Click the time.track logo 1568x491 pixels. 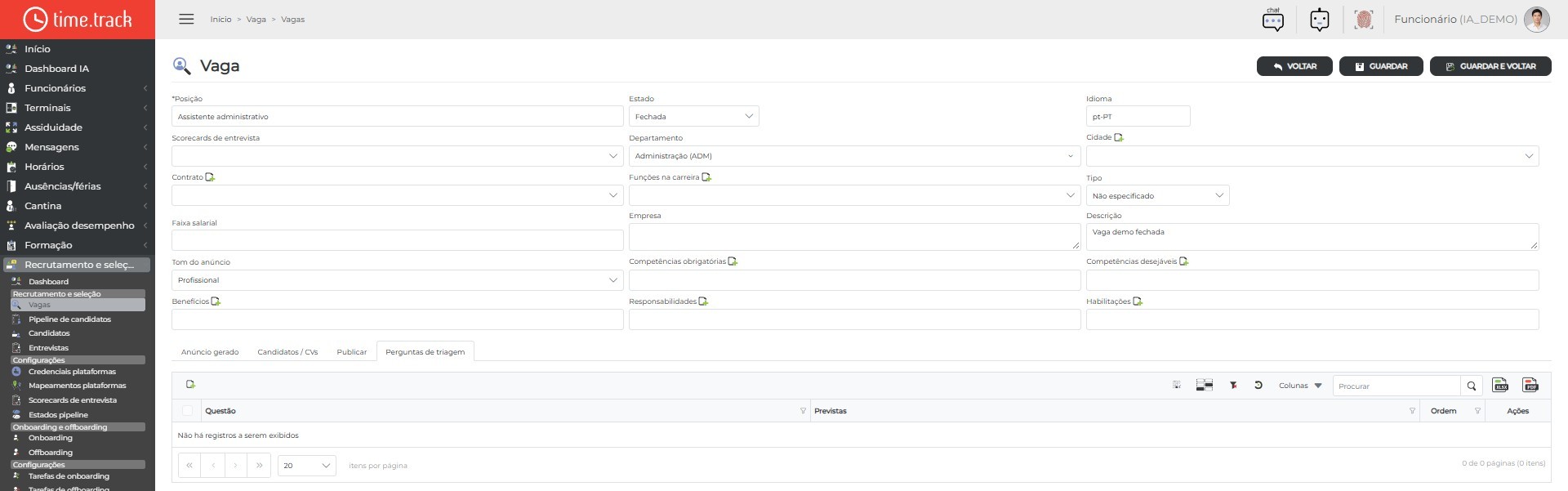pos(78,19)
